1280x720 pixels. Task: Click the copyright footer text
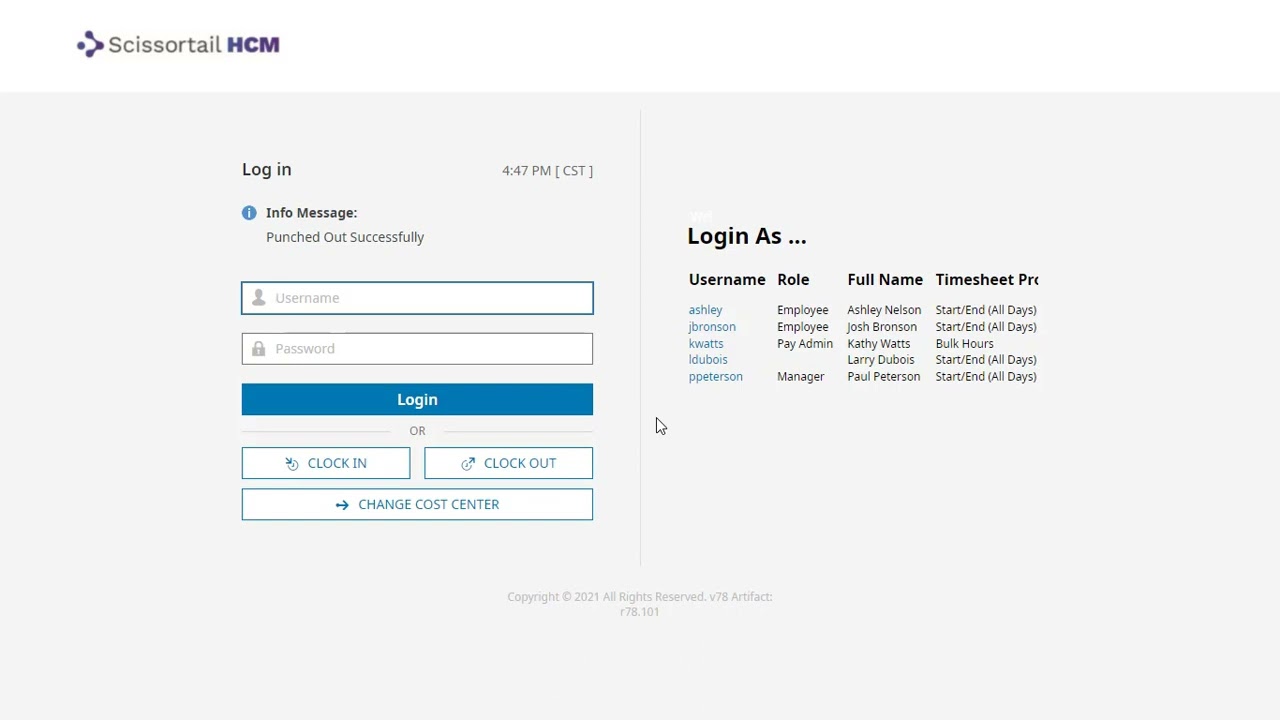[x=640, y=604]
